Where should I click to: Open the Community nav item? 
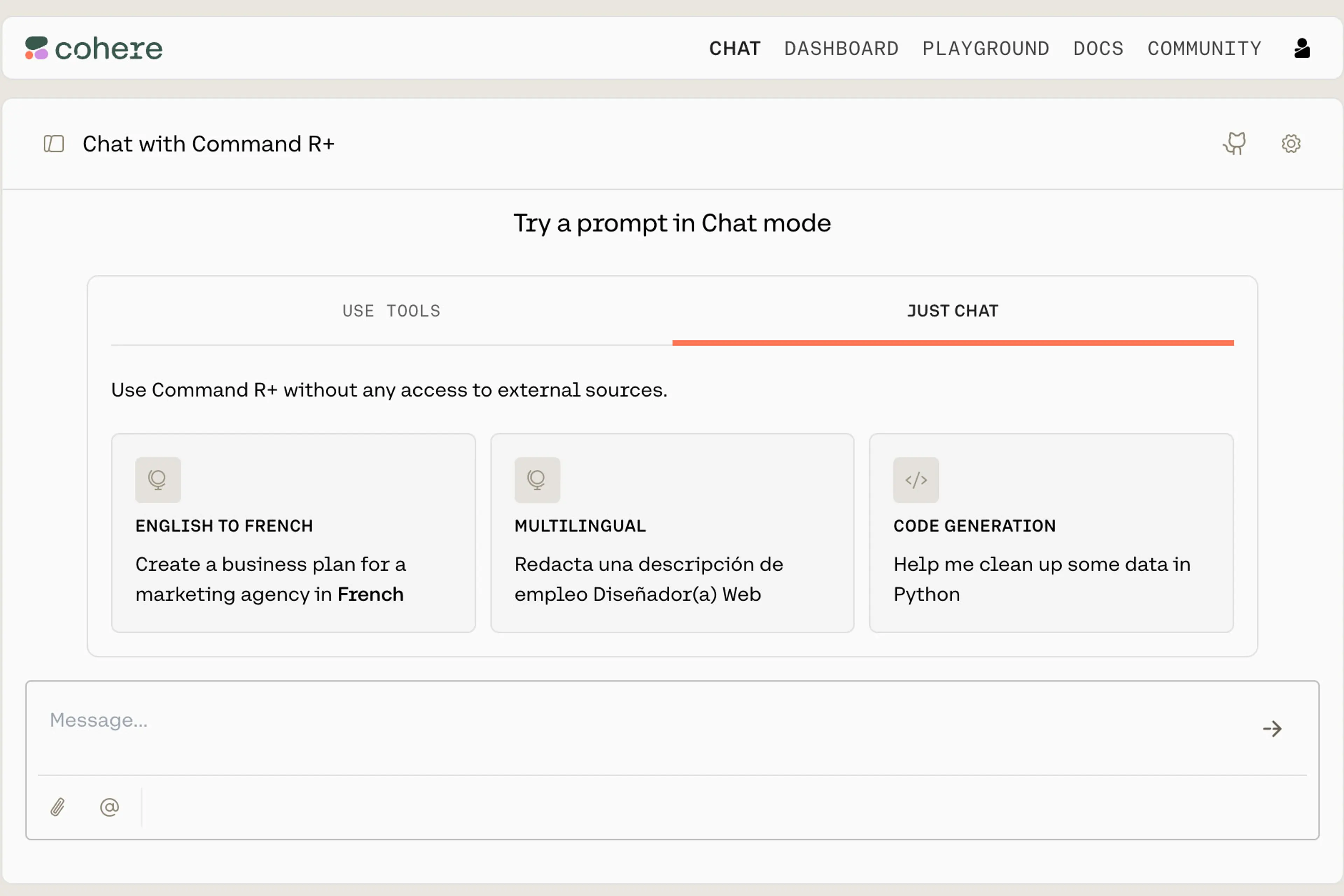pos(1205,49)
